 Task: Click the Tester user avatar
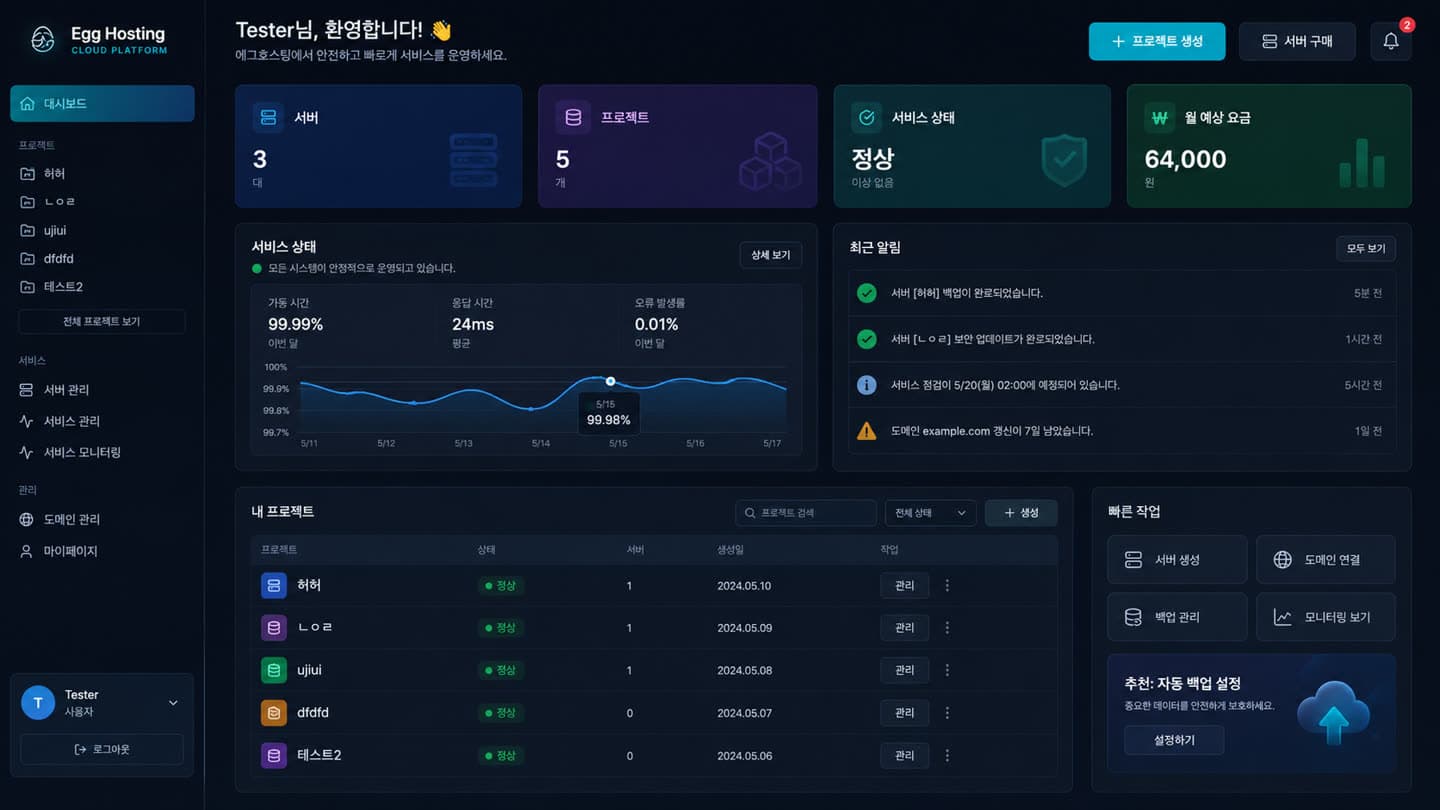tap(38, 703)
